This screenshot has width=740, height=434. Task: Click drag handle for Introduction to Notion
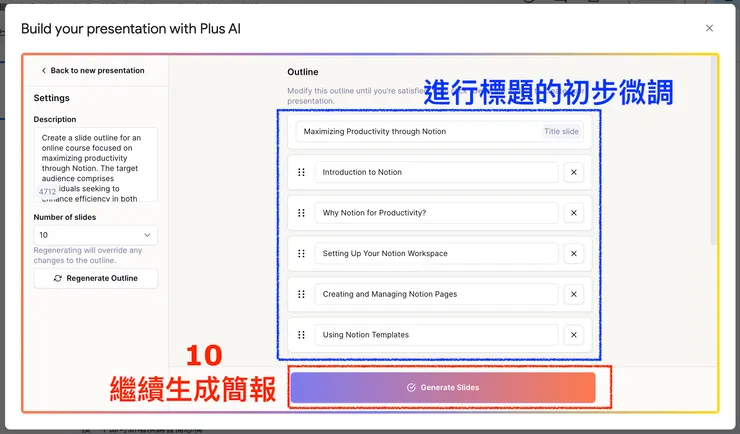pyautogui.click(x=301, y=172)
